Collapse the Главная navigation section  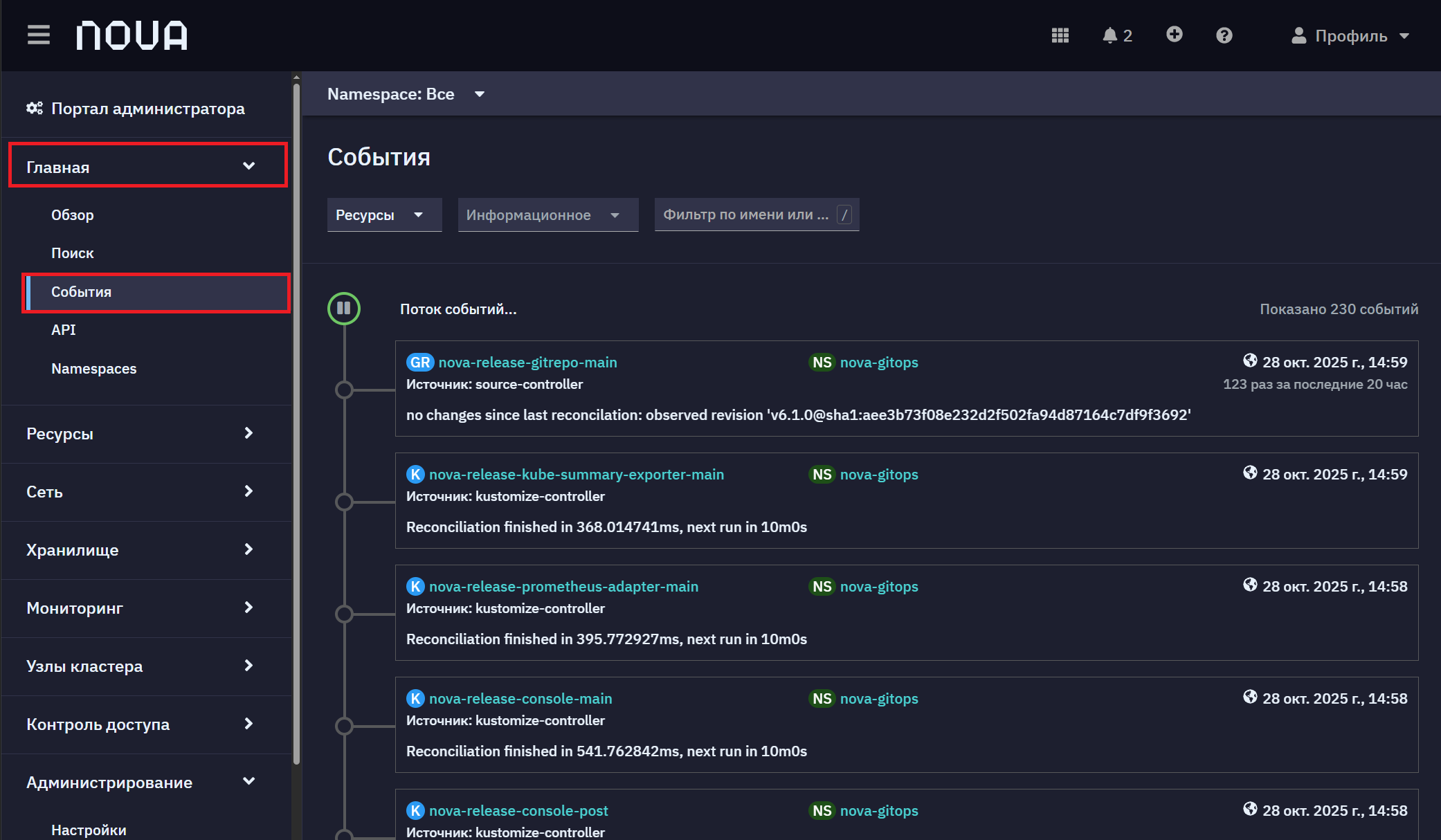pyautogui.click(x=147, y=166)
